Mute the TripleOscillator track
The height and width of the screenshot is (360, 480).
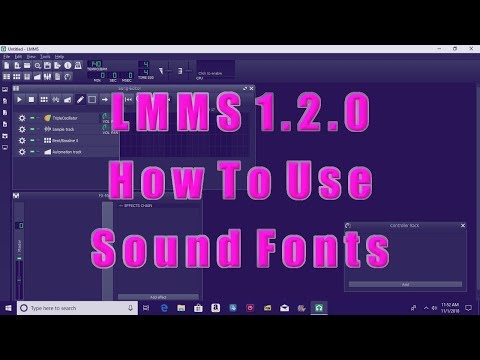tap(32, 118)
